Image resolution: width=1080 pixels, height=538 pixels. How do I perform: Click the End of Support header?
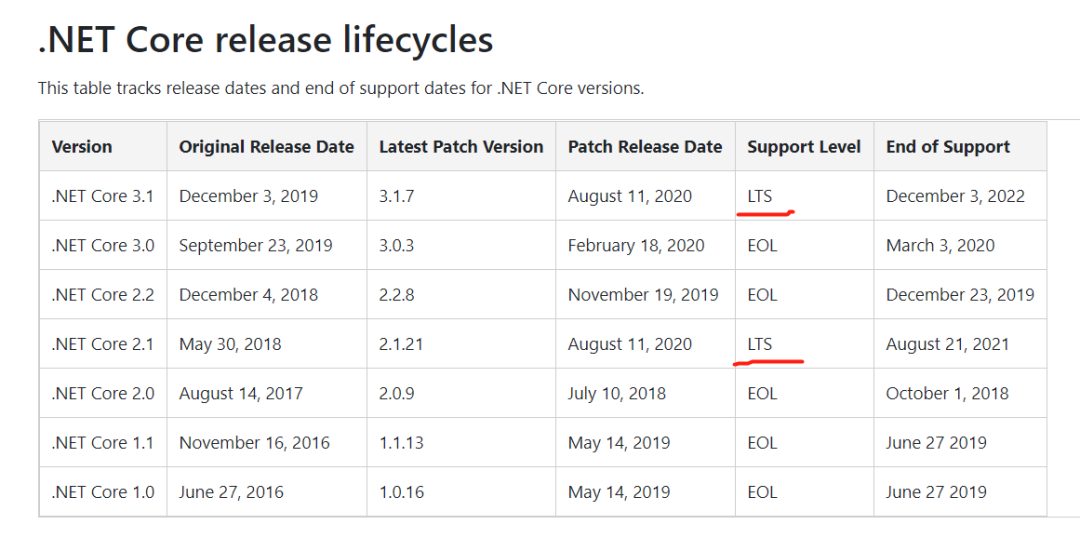(948, 147)
